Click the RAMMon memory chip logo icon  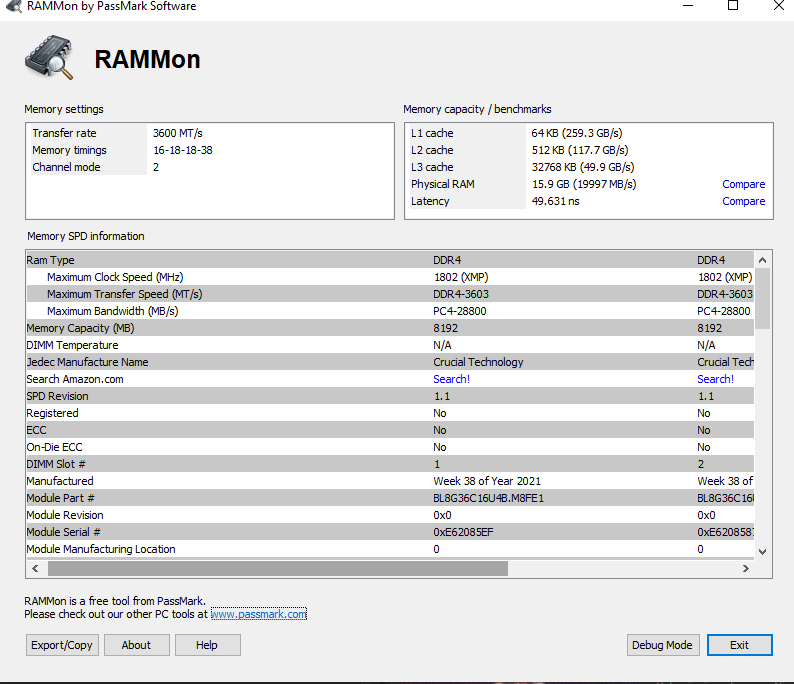coord(49,57)
